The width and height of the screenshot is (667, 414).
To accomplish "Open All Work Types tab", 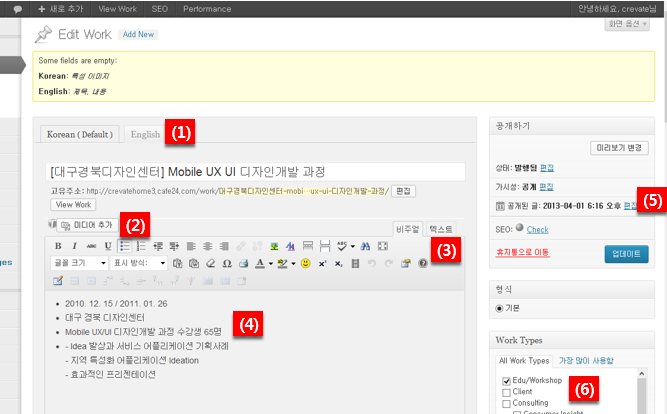I will pyautogui.click(x=524, y=361).
